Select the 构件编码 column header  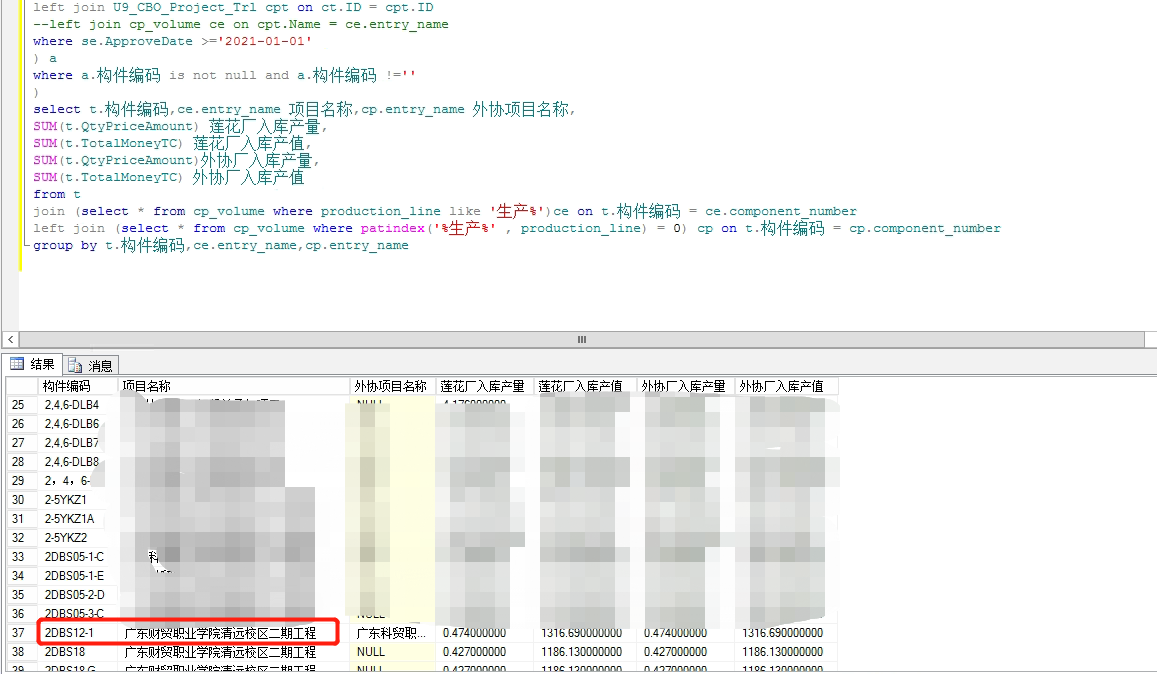(x=77, y=386)
